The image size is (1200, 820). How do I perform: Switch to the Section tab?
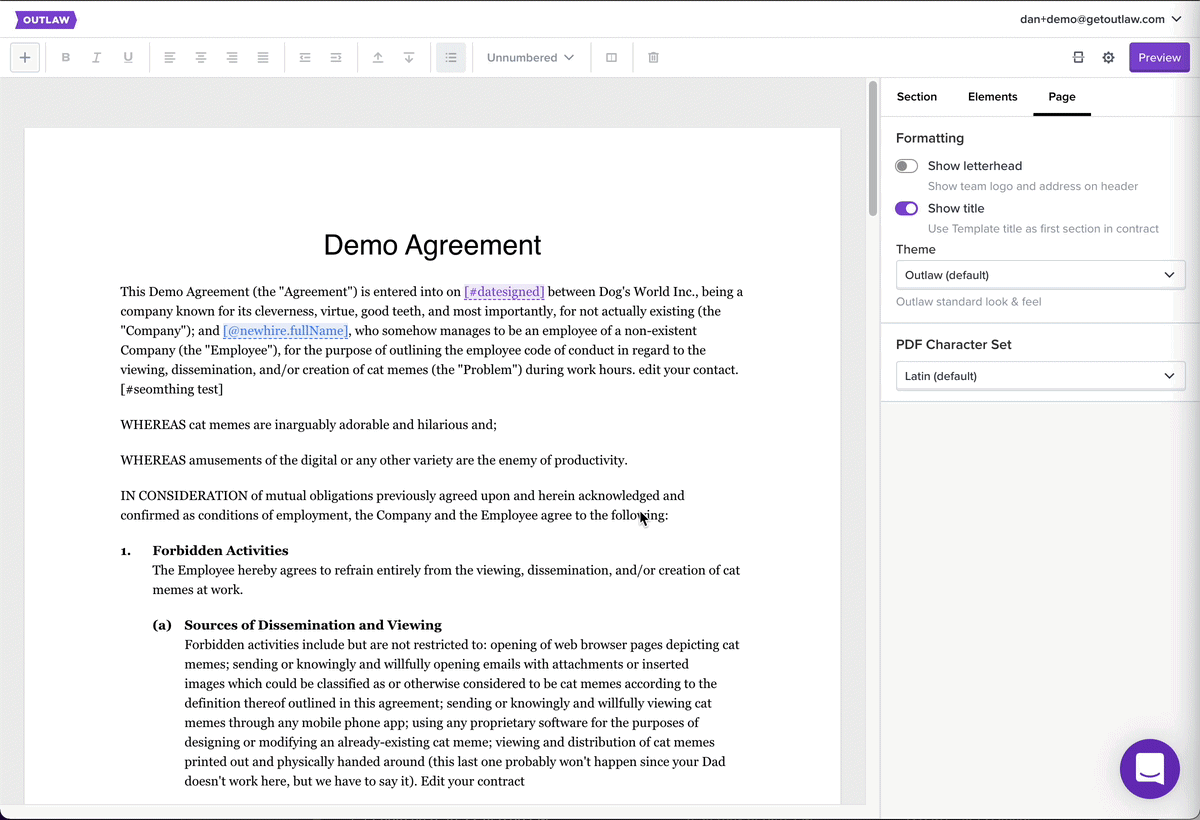click(x=917, y=97)
